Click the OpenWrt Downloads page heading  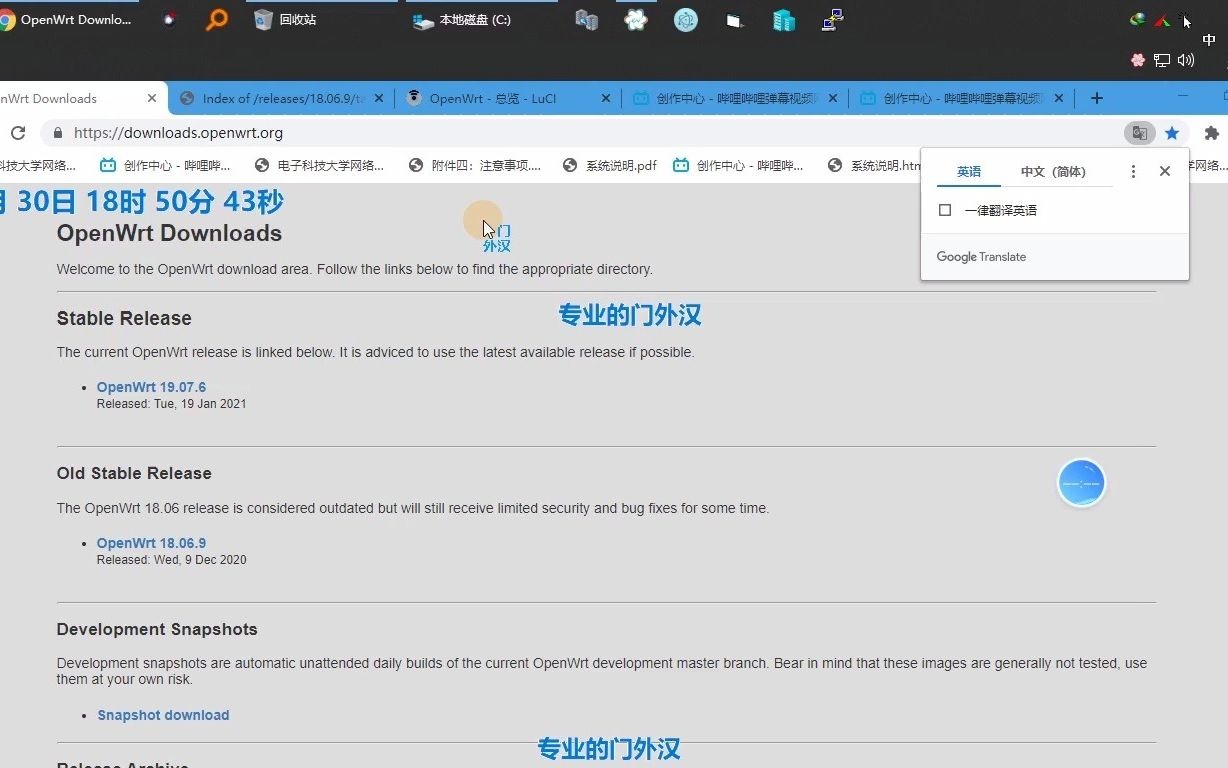[x=169, y=233]
